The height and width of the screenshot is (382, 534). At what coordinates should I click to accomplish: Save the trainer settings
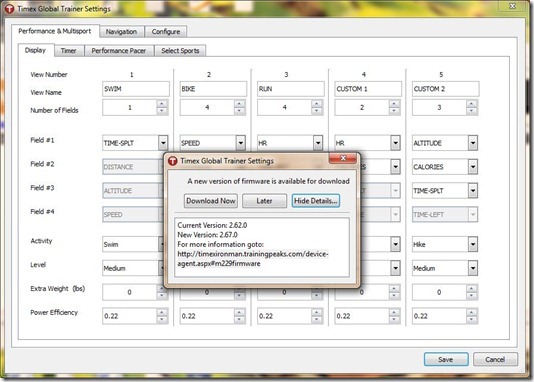(x=446, y=359)
